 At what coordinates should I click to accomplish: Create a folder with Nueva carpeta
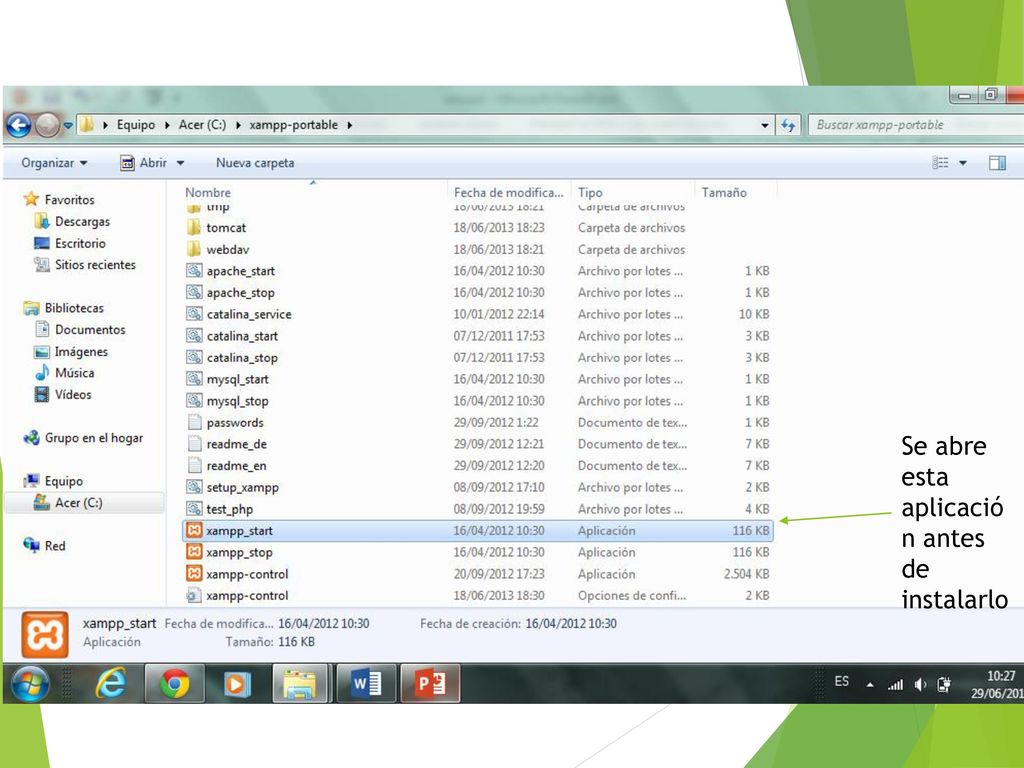[255, 163]
